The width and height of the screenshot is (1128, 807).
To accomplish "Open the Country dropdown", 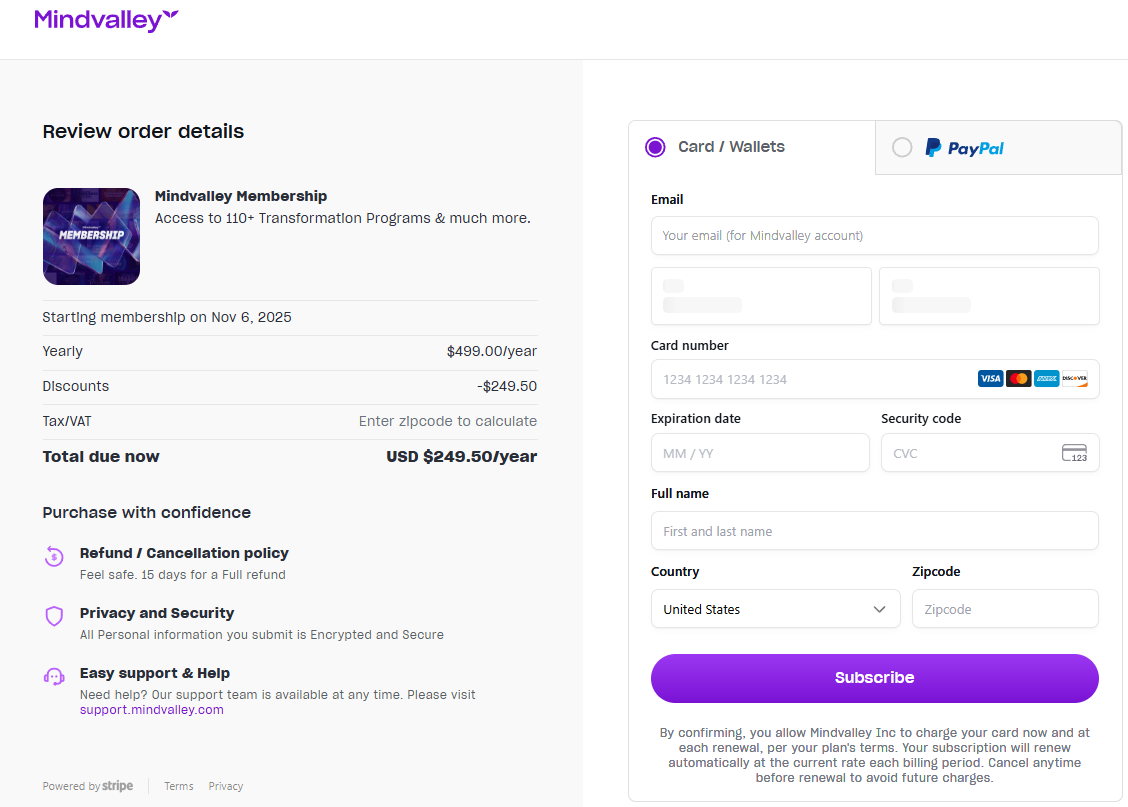I will coord(775,609).
